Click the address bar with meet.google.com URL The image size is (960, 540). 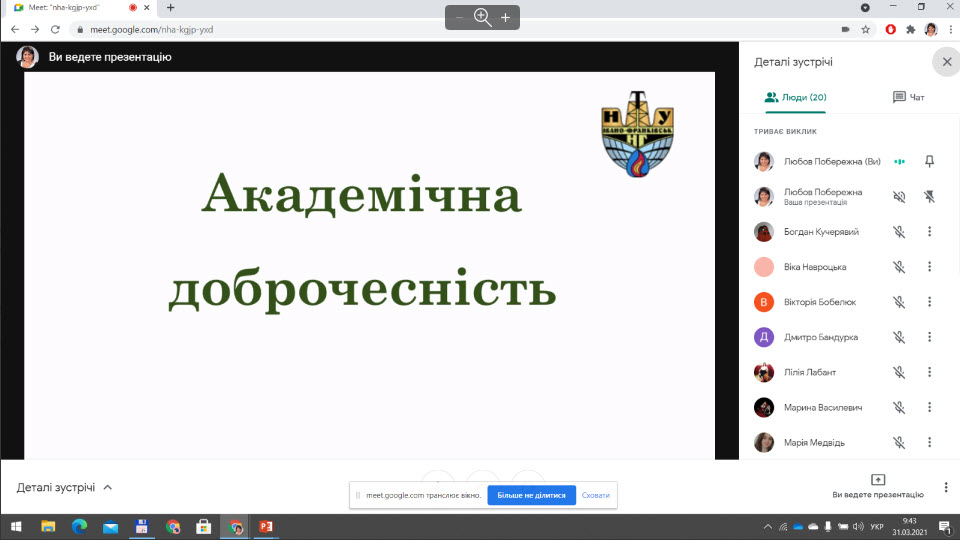(453, 29)
